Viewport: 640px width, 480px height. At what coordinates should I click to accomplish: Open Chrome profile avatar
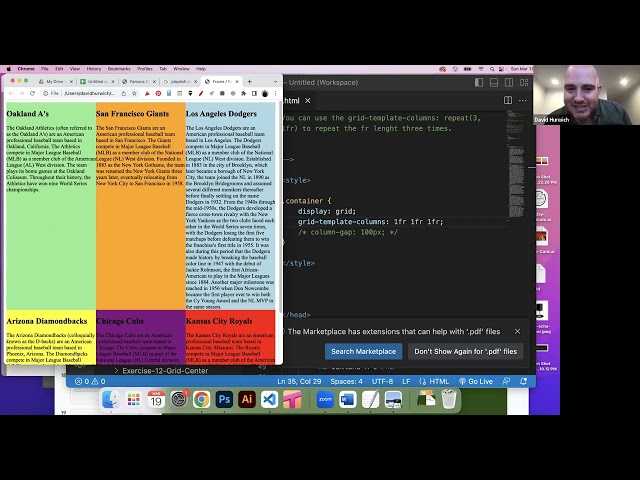(x=265, y=93)
